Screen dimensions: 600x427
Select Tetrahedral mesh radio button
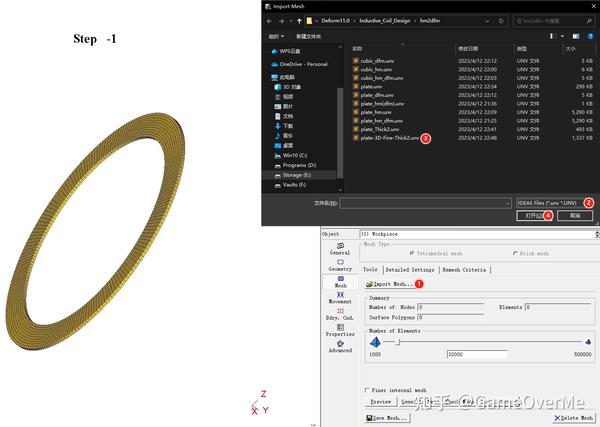412,253
